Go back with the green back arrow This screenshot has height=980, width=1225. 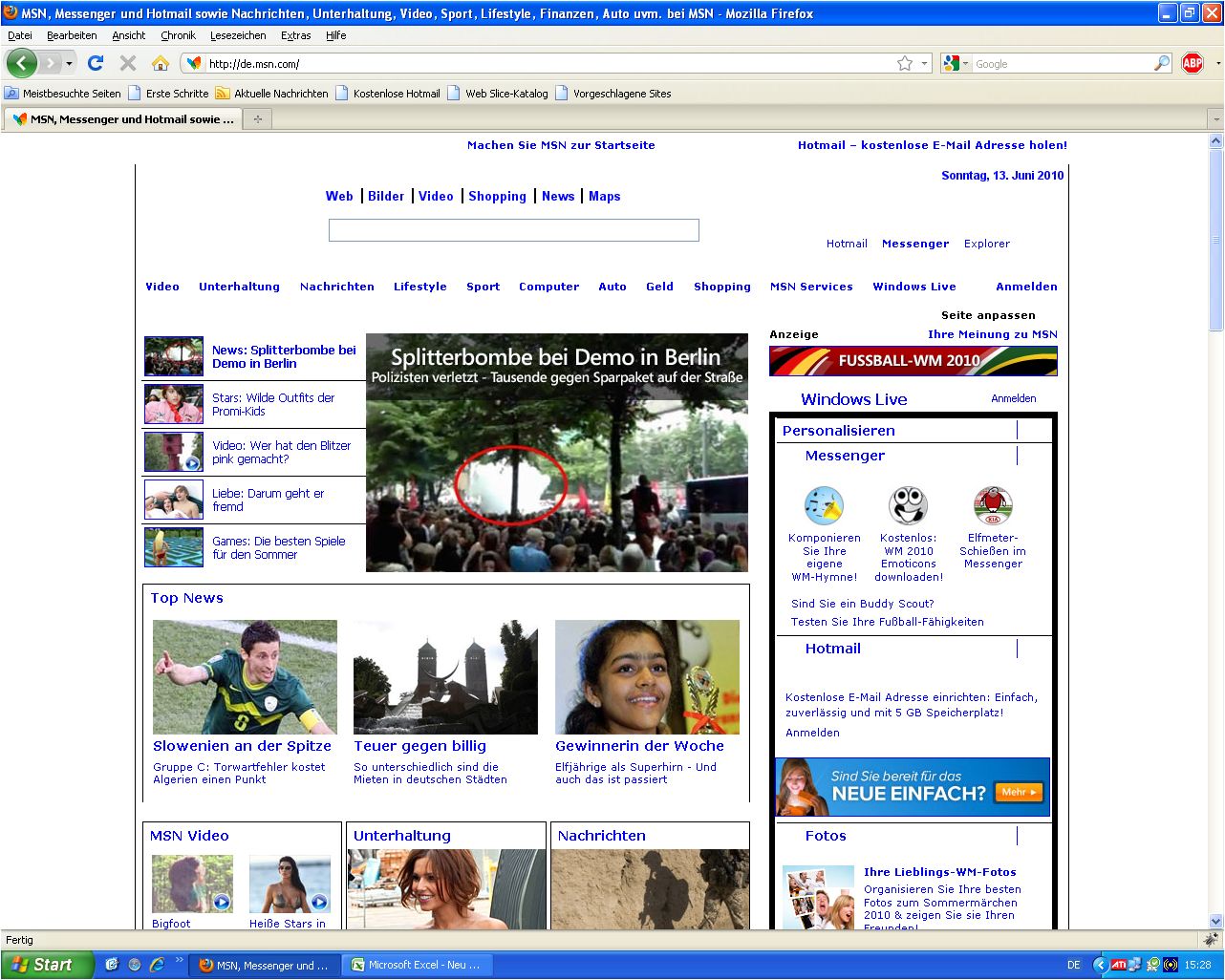pos(21,63)
